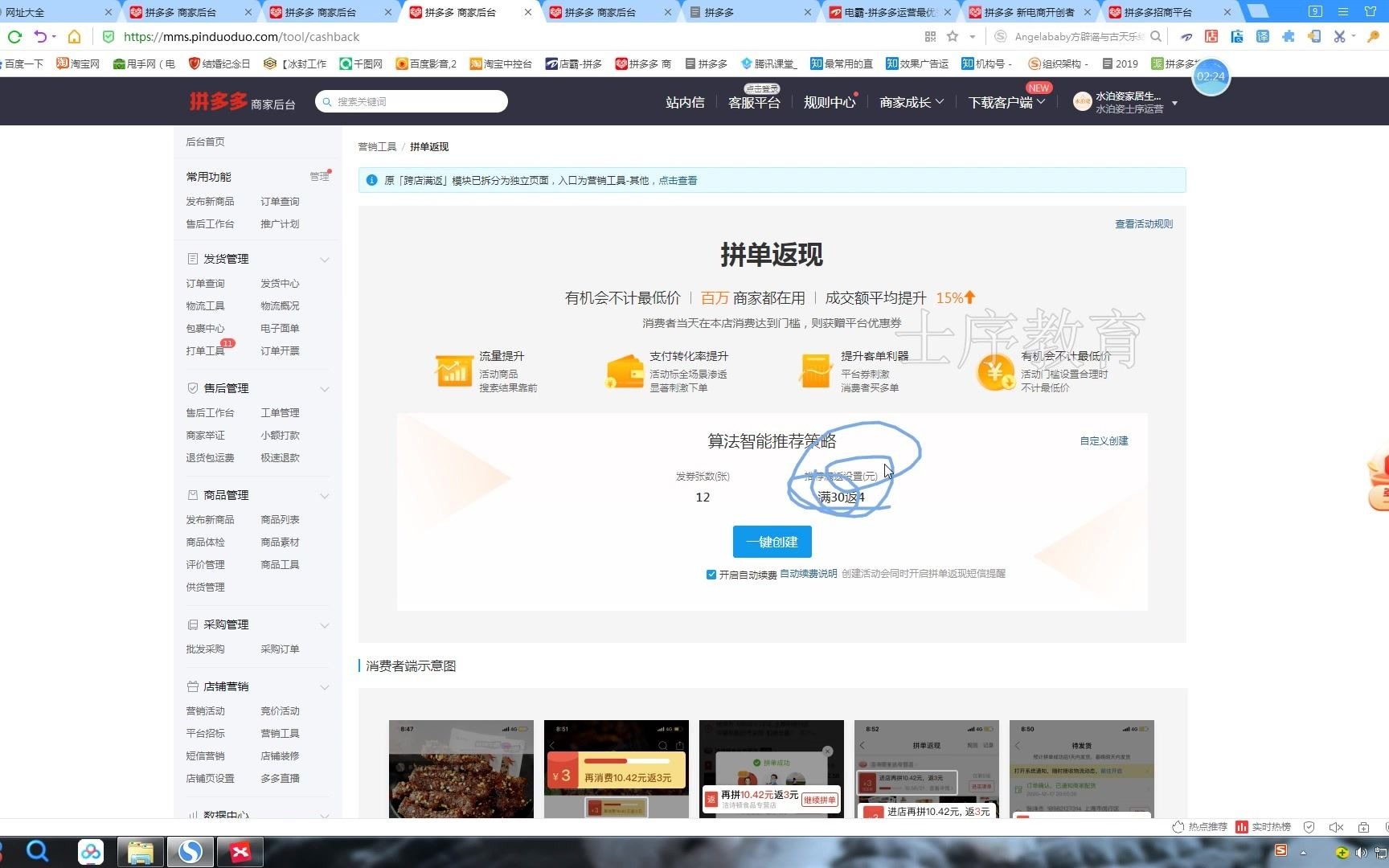Switch to the 拼多多 新电商开创者 tab
The width and height of the screenshot is (1389, 868).
[1029, 12]
